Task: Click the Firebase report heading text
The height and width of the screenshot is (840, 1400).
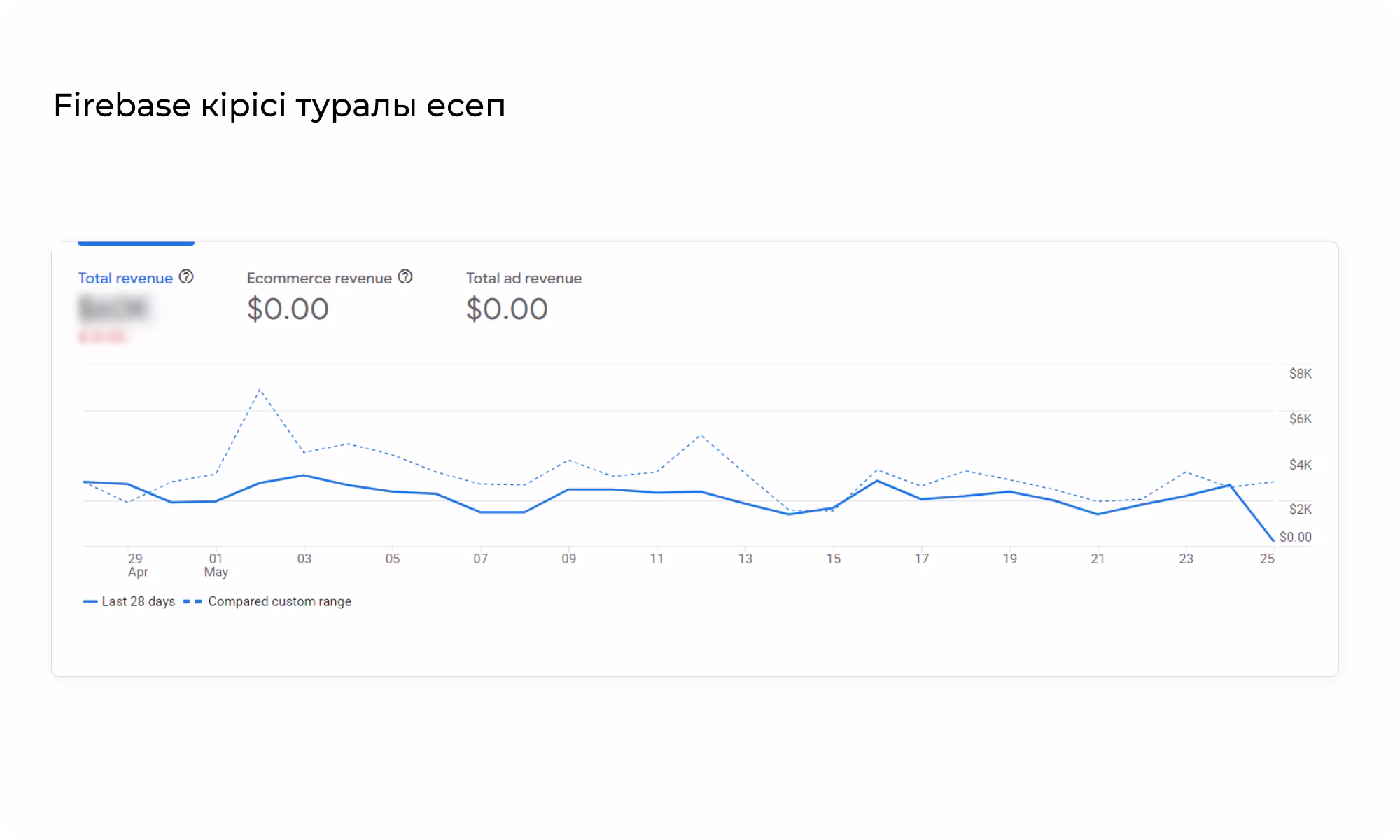Action: (279, 106)
